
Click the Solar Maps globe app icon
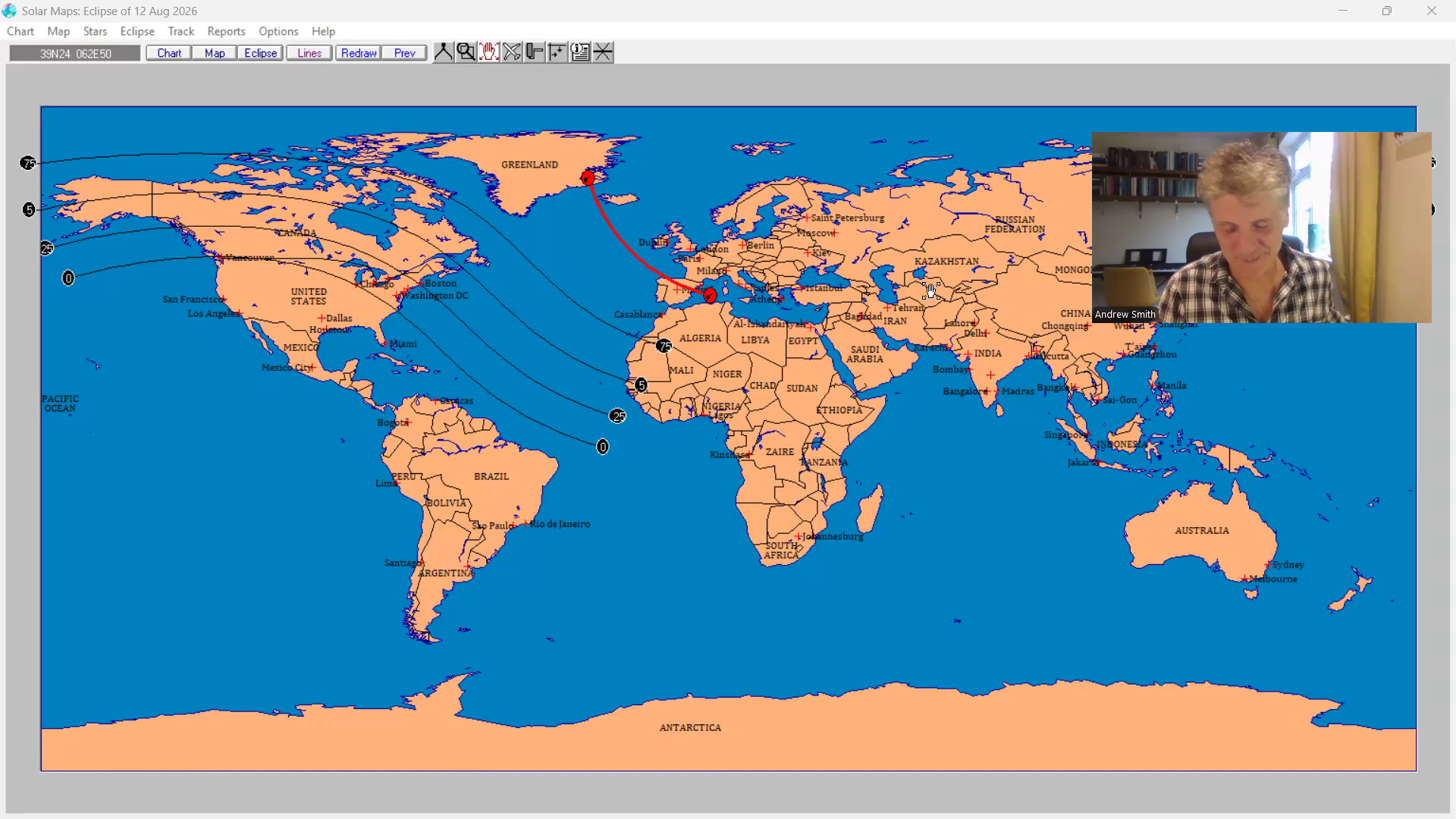point(9,11)
